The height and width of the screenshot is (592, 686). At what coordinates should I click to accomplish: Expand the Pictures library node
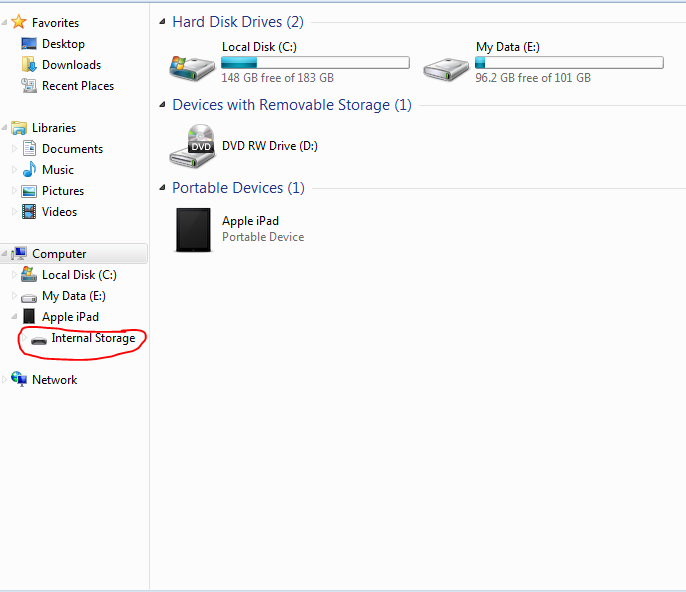(14, 190)
